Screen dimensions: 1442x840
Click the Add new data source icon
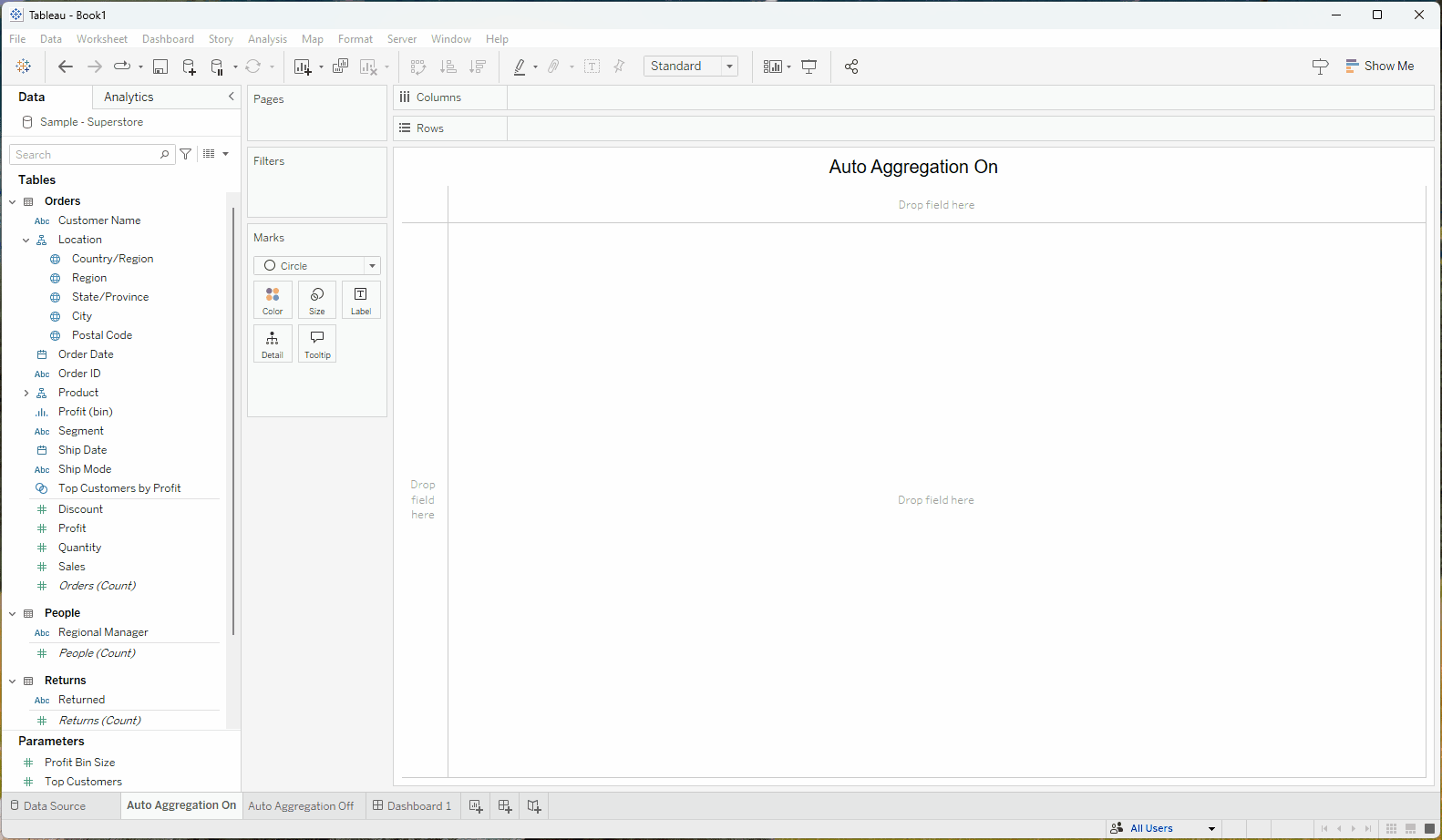[189, 67]
